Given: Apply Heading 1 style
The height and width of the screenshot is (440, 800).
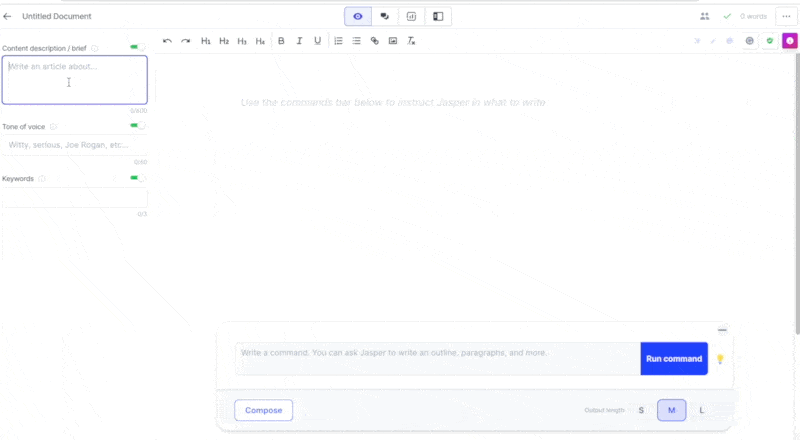Looking at the screenshot, I should 206,41.
